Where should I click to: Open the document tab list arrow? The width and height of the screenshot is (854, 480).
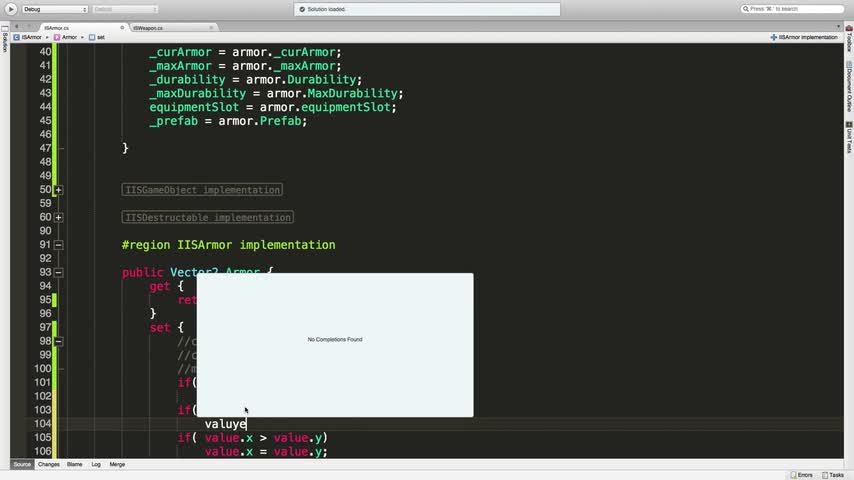[838, 27]
